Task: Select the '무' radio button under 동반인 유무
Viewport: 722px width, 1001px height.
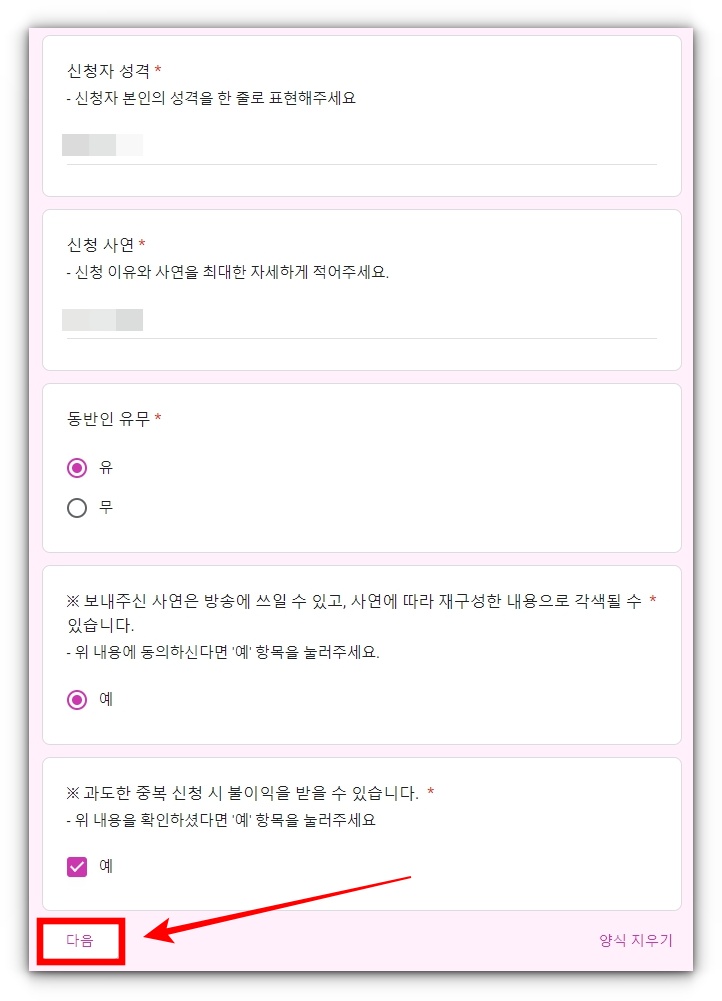Action: 77,508
